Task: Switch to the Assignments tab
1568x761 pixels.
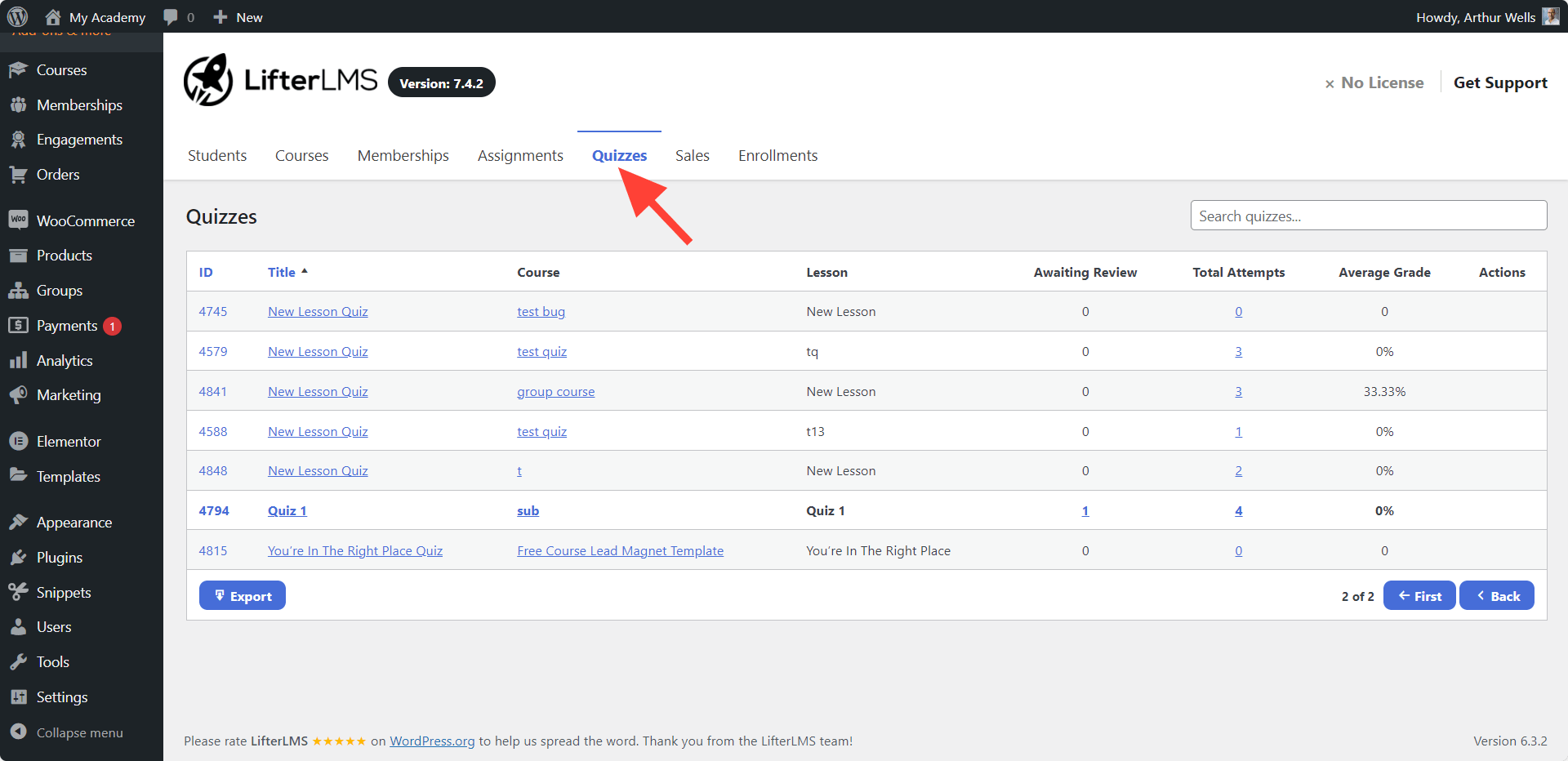Action: coord(520,155)
